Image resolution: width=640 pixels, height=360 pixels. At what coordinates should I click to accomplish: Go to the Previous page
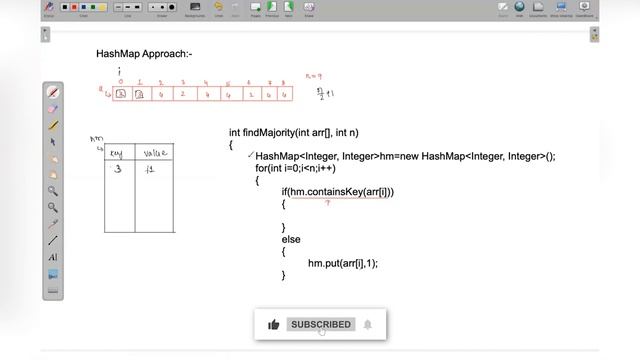pyautogui.click(x=272, y=9)
